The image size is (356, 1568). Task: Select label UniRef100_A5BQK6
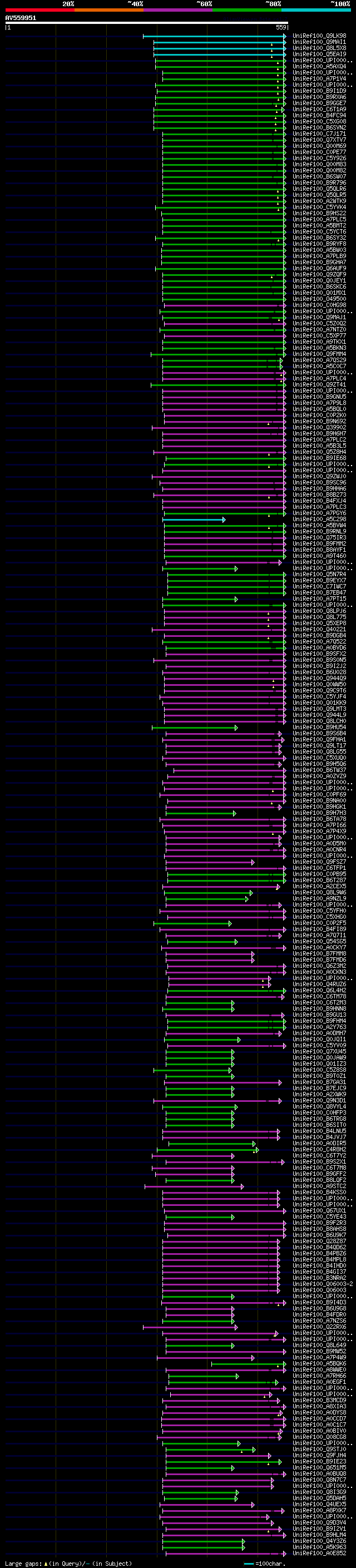pos(319,1363)
